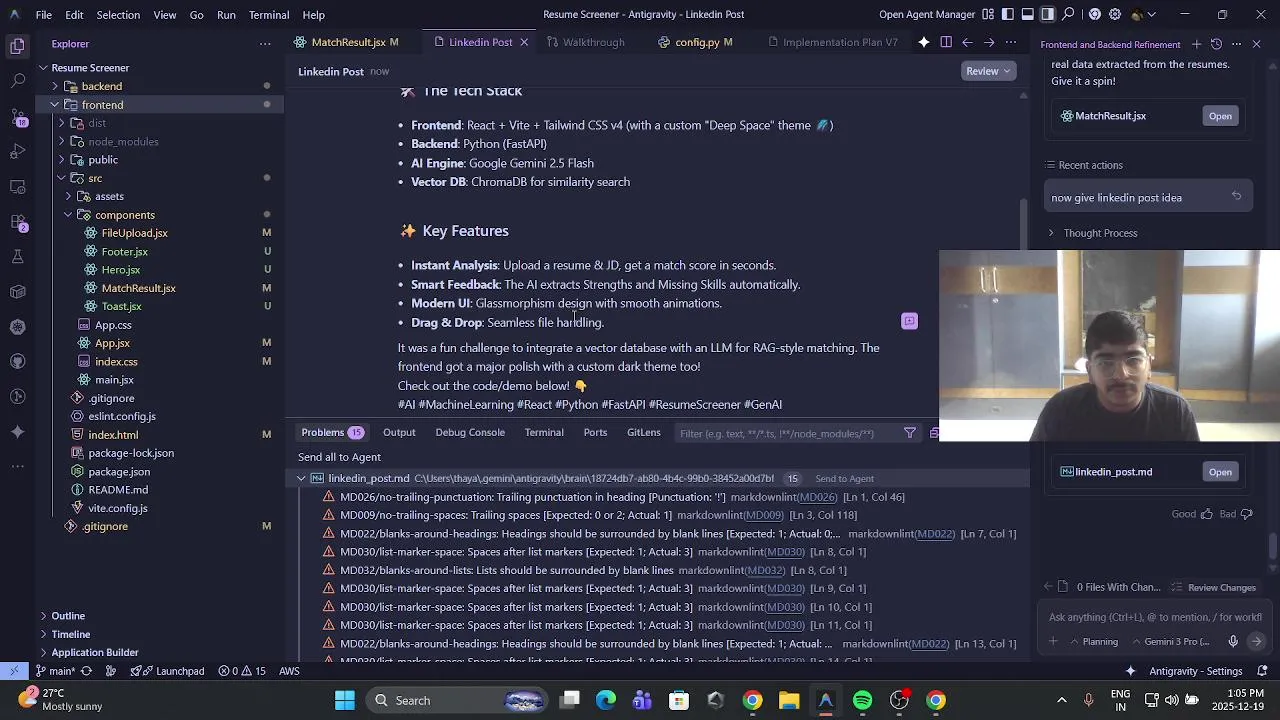Open the GitLens panel tab
The height and width of the screenshot is (720, 1280).
(x=644, y=433)
